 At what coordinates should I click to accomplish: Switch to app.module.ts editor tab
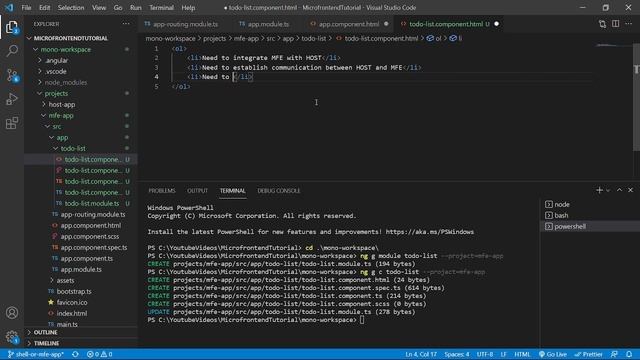268,24
